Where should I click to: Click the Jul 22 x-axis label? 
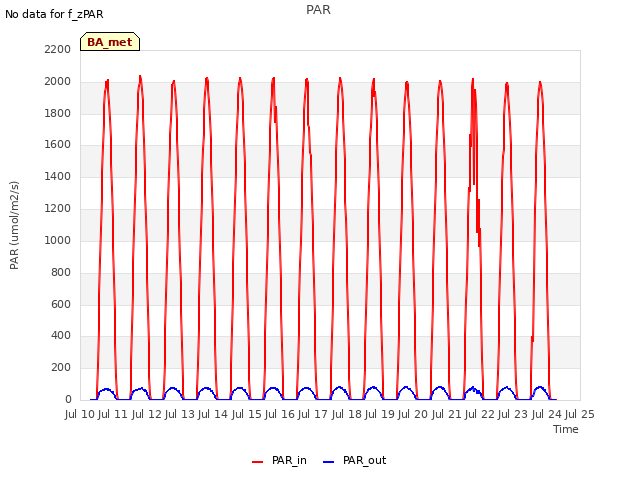tap(480, 414)
